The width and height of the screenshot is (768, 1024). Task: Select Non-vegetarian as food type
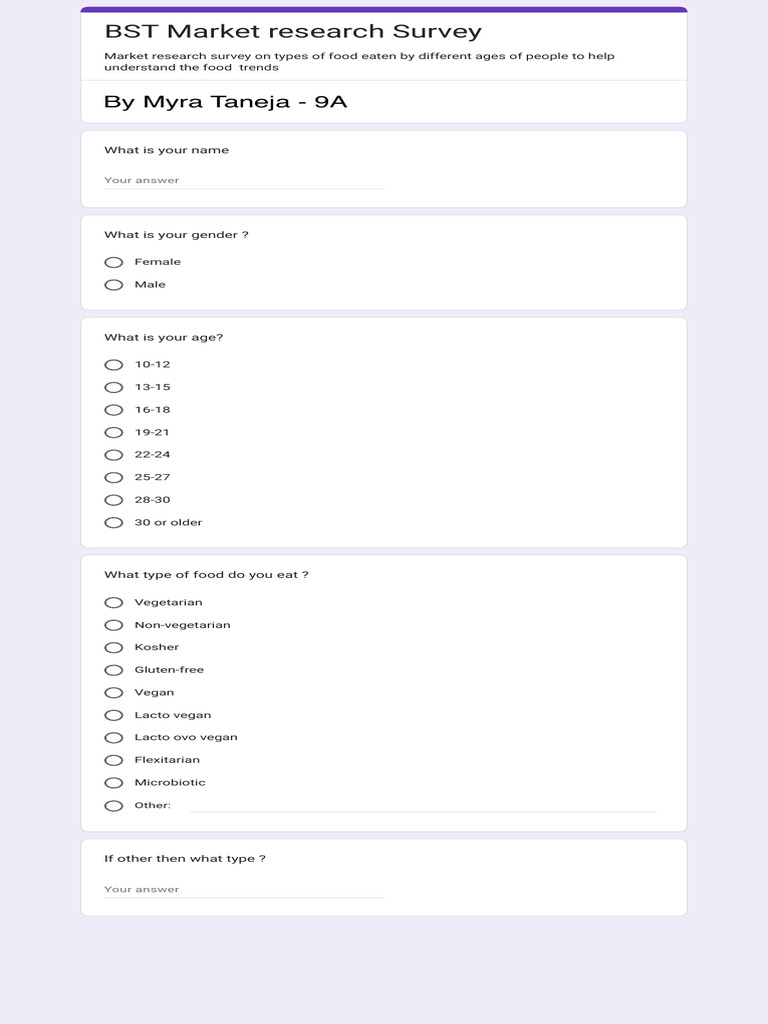coord(114,625)
